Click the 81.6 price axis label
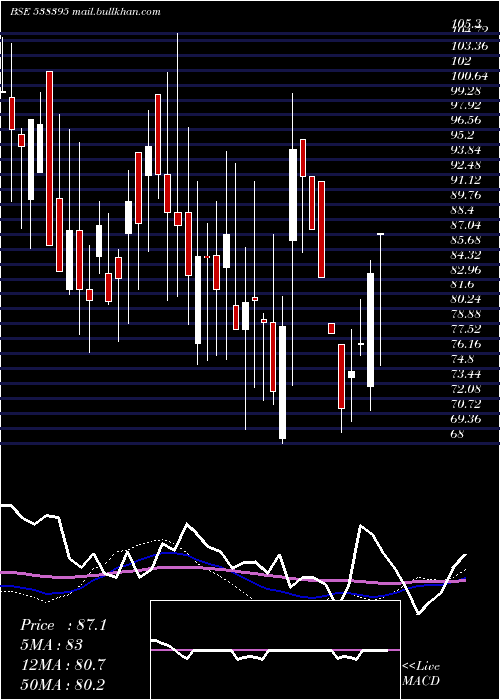 [x=463, y=284]
